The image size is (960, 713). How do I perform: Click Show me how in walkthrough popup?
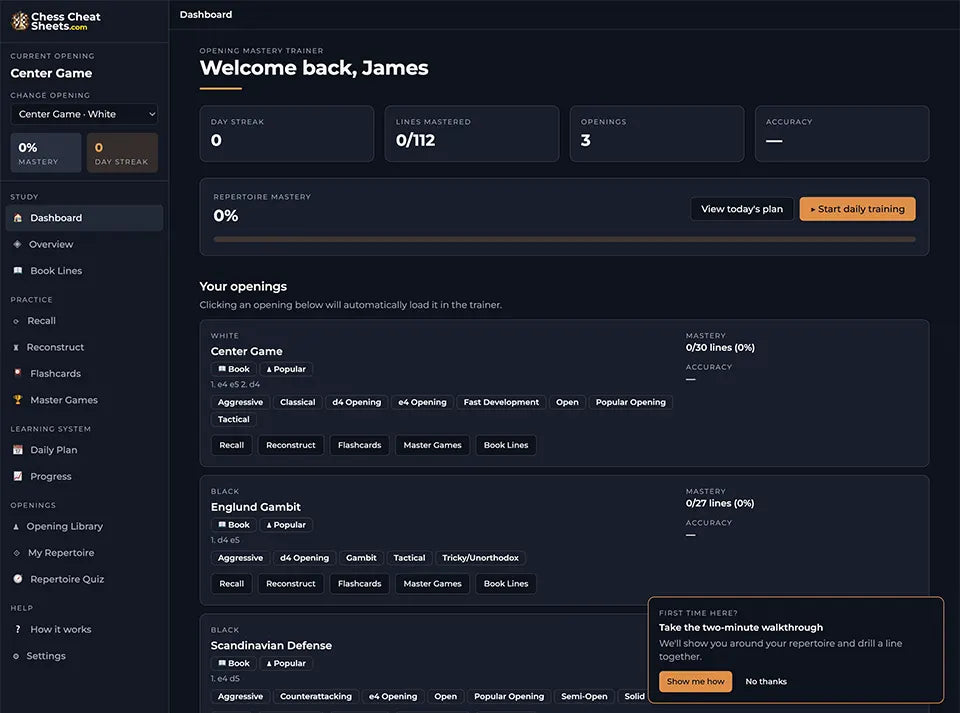click(x=695, y=681)
